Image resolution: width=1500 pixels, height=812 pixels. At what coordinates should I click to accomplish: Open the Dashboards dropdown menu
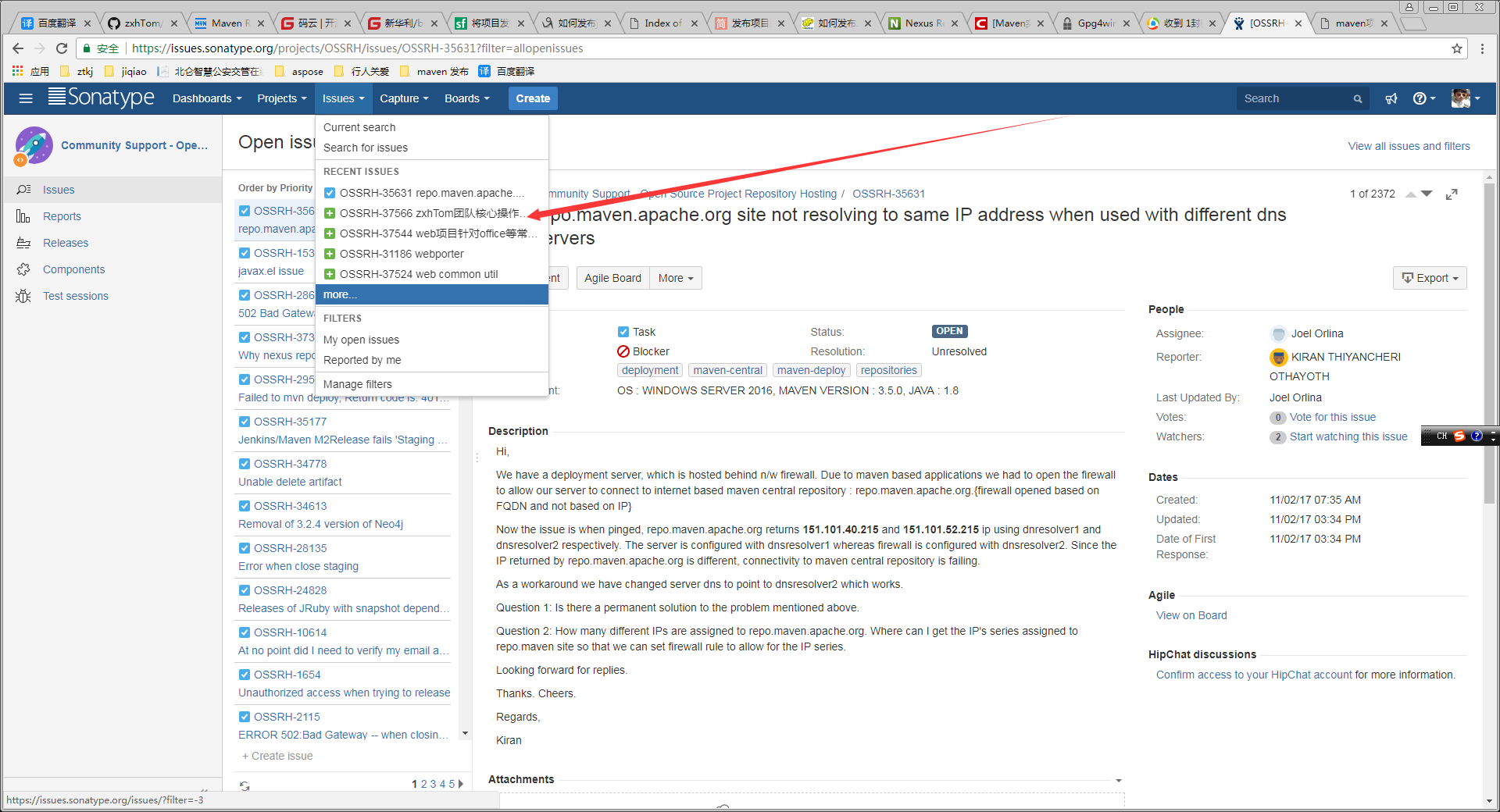pyautogui.click(x=207, y=98)
